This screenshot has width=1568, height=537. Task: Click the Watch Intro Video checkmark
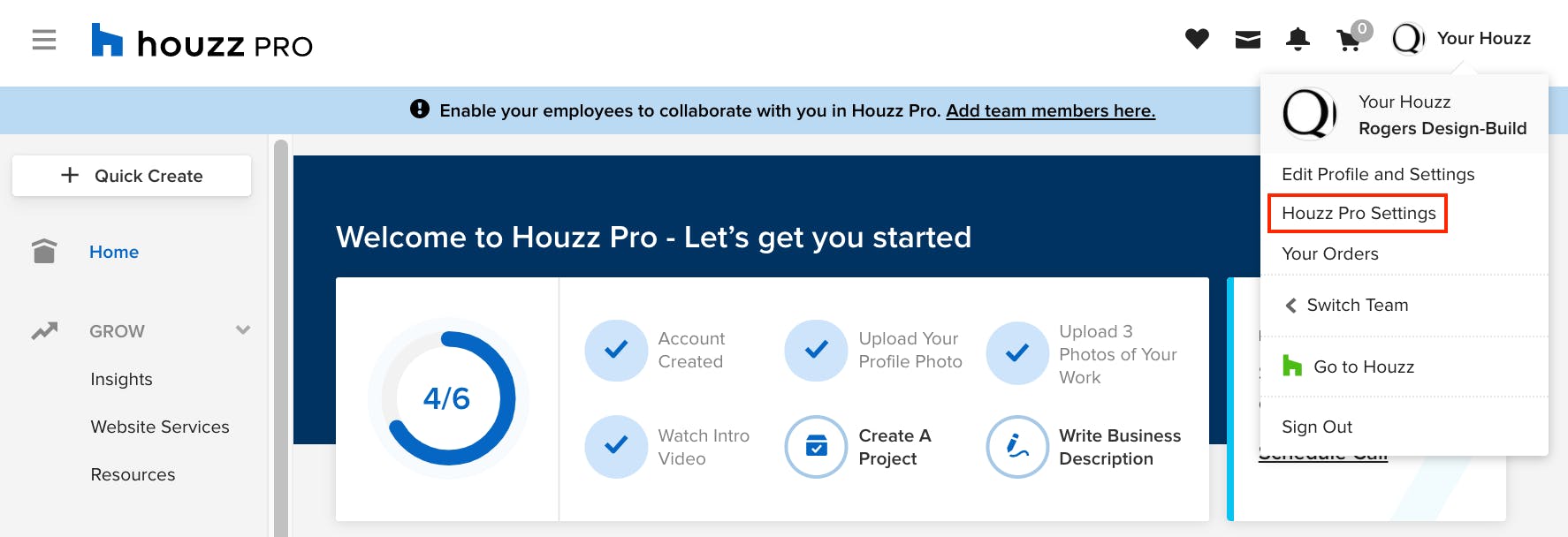(616, 447)
